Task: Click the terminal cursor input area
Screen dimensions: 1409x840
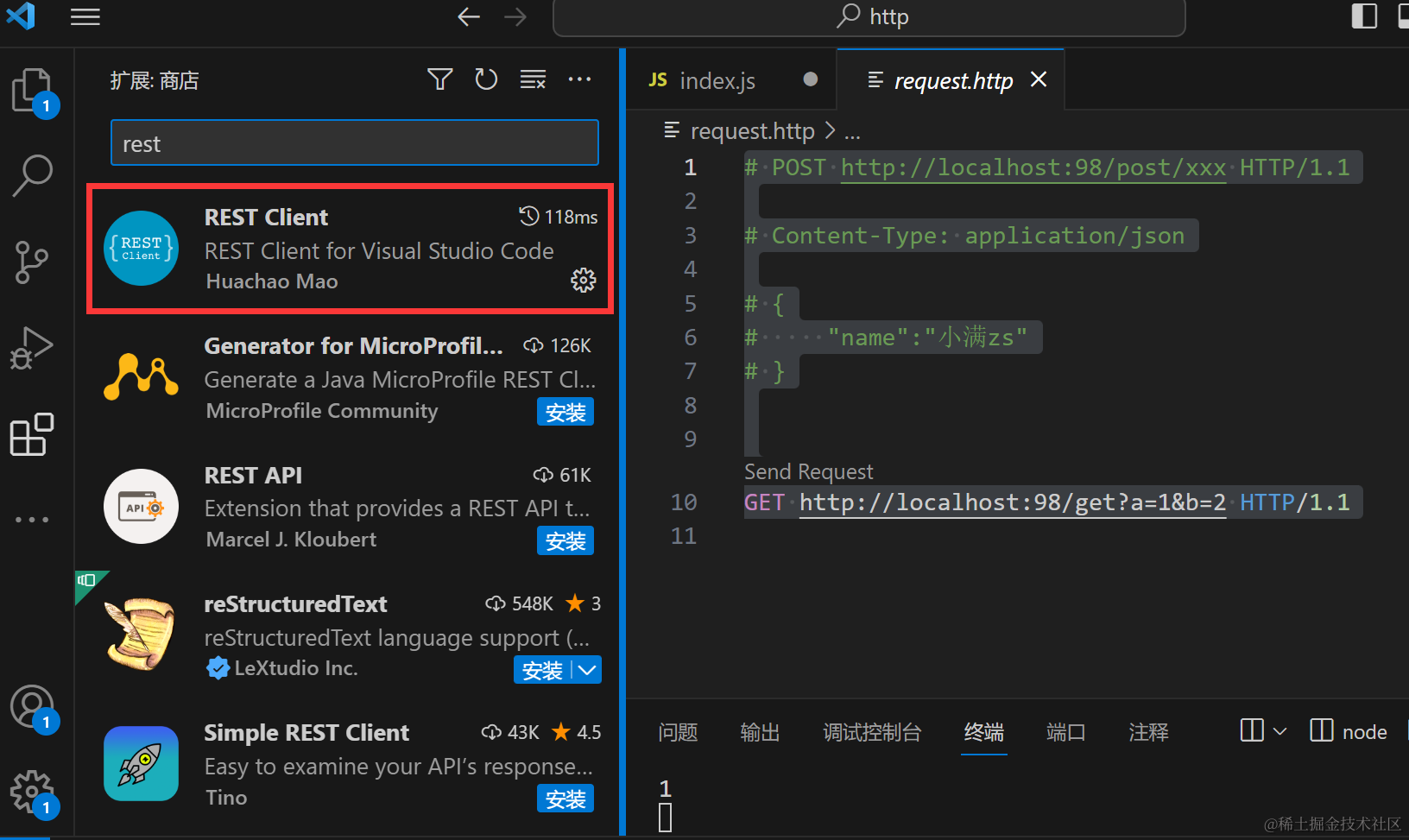Action: (x=666, y=818)
